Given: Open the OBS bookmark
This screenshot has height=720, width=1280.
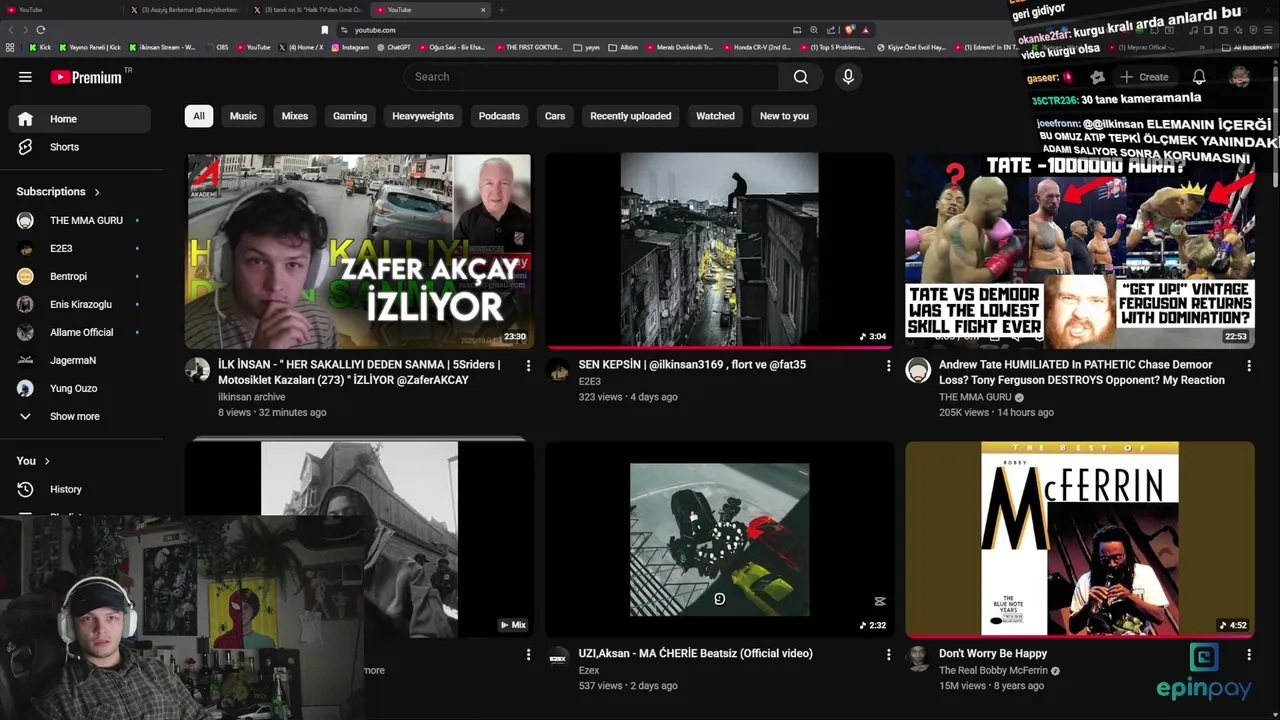Looking at the screenshot, I should point(217,47).
